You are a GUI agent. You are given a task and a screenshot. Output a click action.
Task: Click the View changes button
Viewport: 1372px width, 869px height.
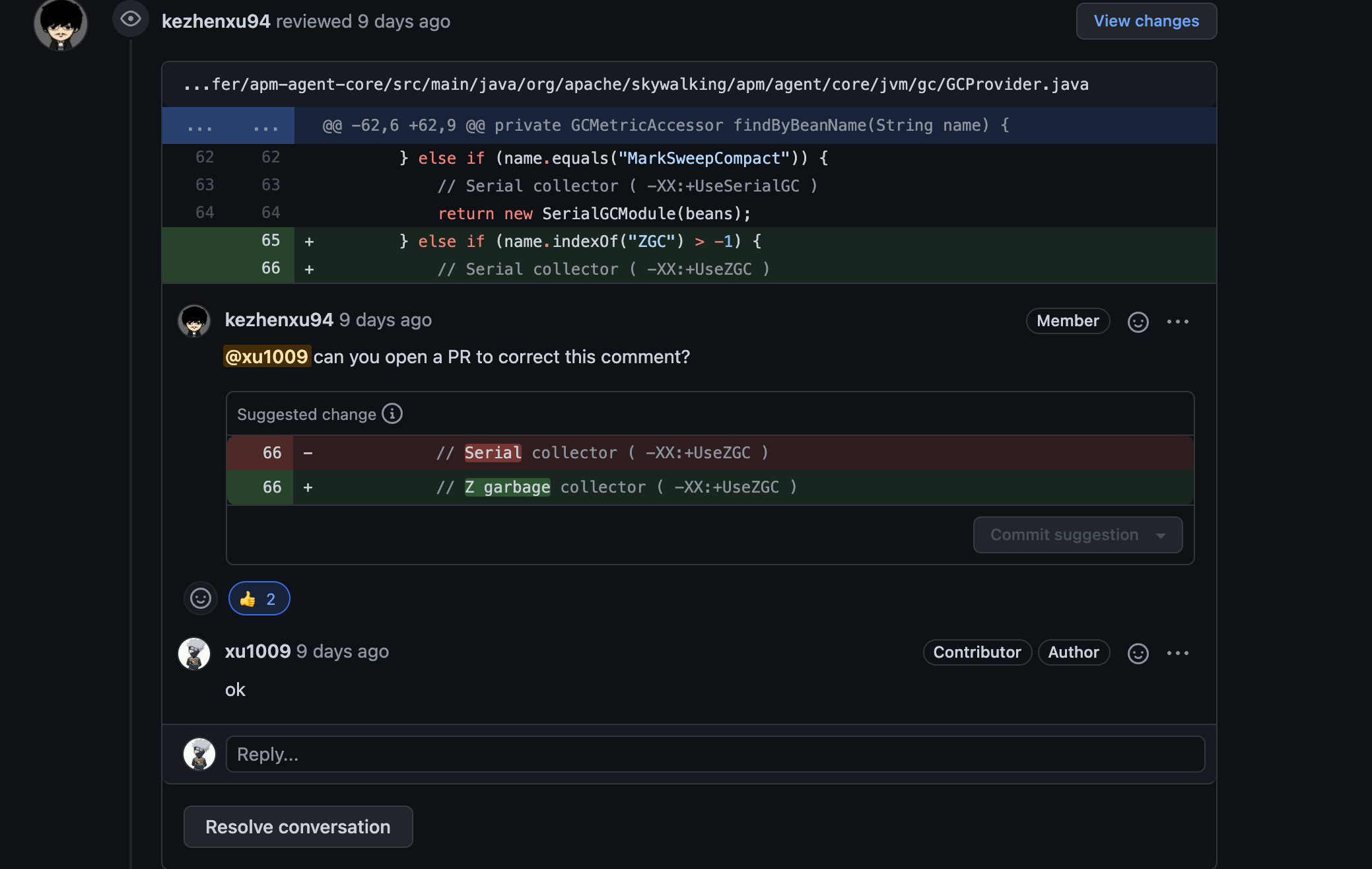1146,21
